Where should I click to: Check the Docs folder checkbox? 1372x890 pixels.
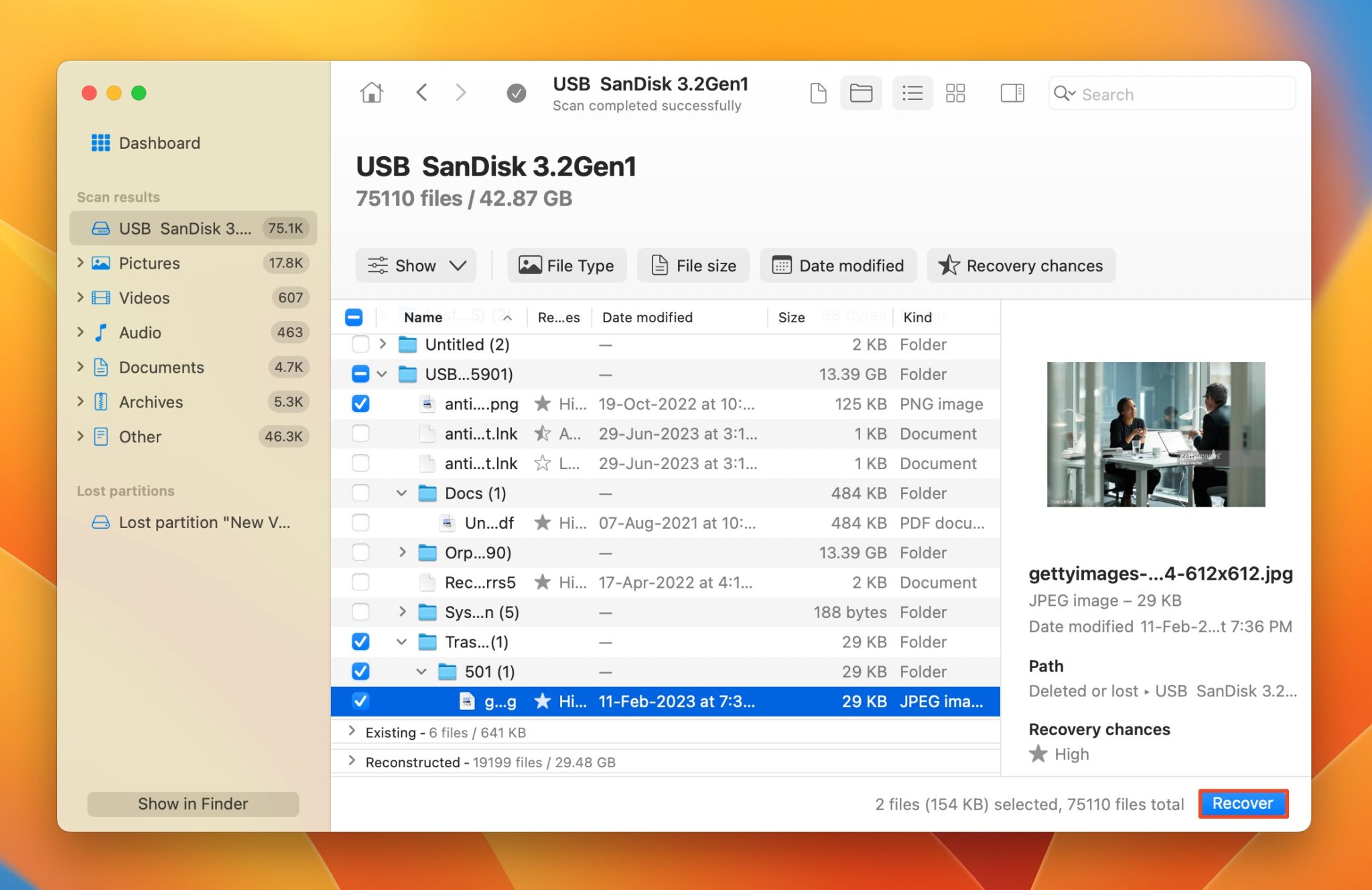[360, 493]
